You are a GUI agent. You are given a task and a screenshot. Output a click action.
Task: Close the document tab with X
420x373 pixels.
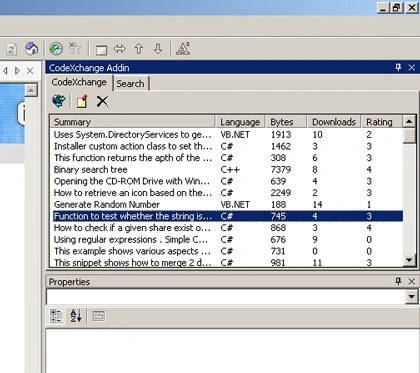point(30,71)
